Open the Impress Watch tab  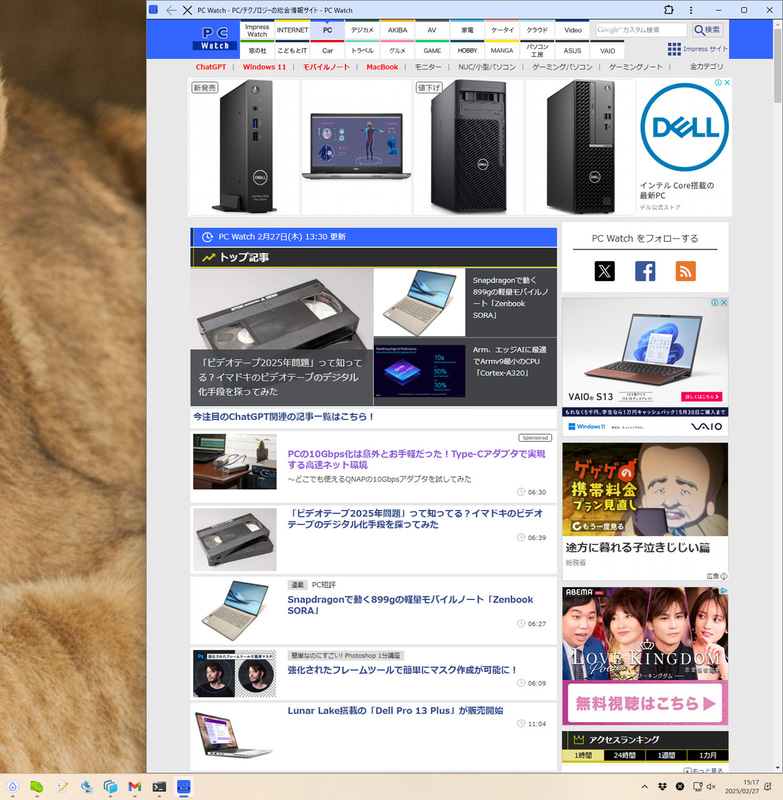point(257,30)
